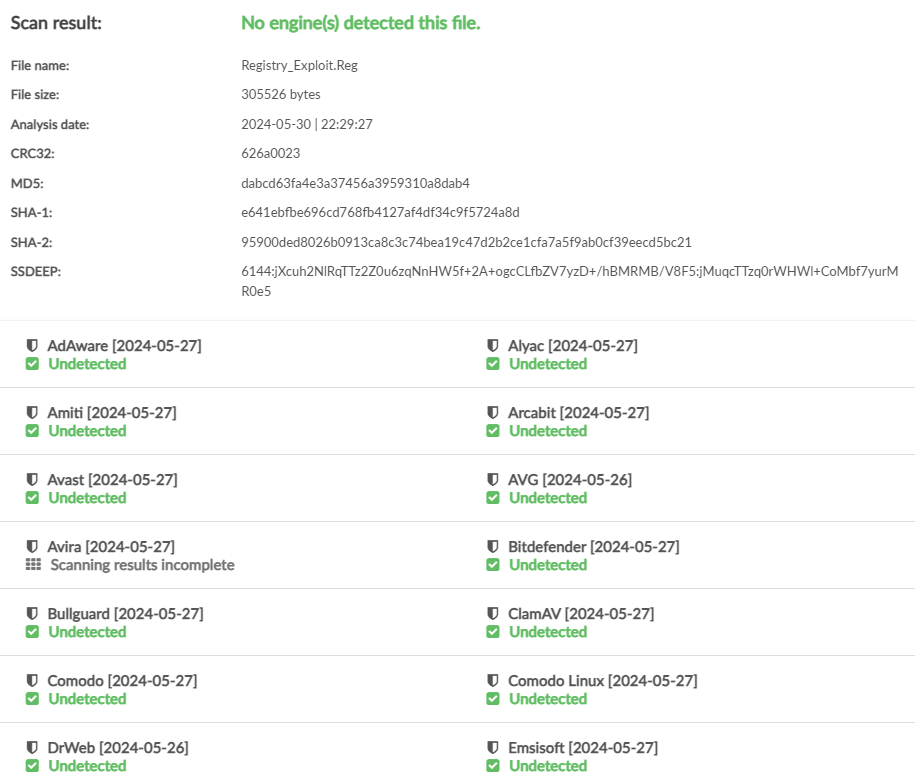
Task: Click the shield icon next to ClamAV
Action: coord(493,614)
